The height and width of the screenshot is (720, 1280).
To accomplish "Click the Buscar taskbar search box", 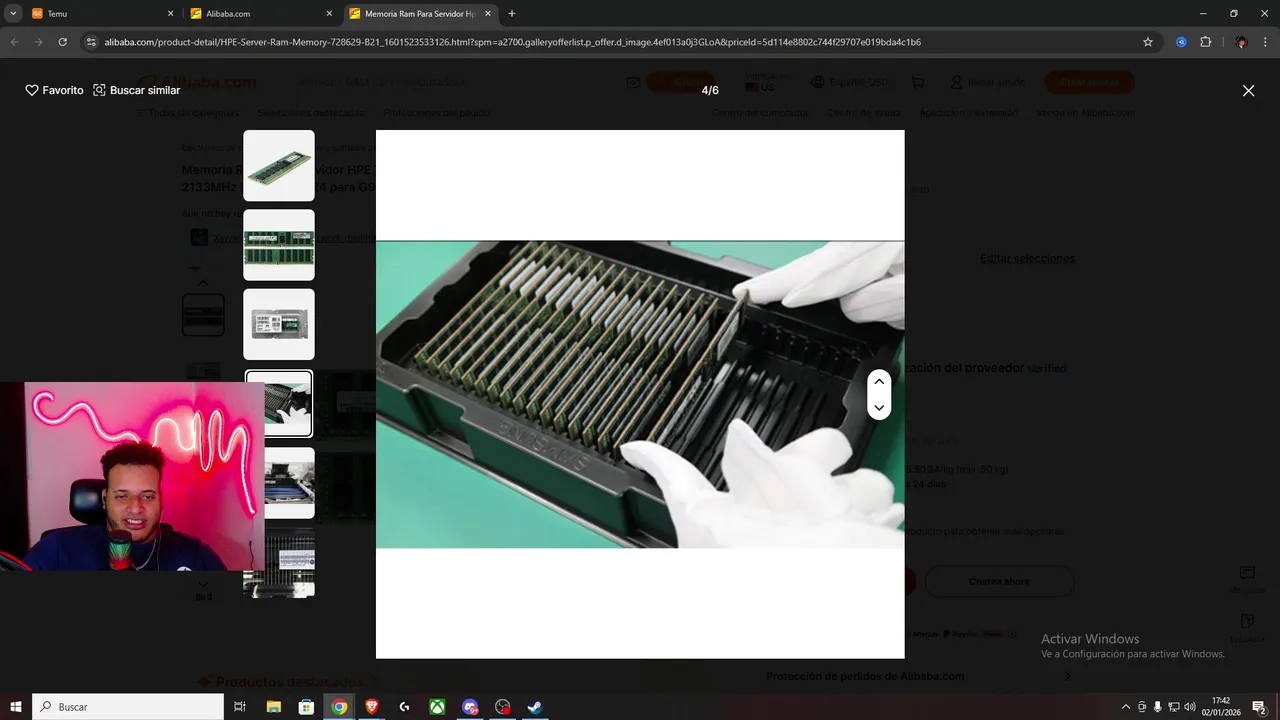I will point(128,707).
